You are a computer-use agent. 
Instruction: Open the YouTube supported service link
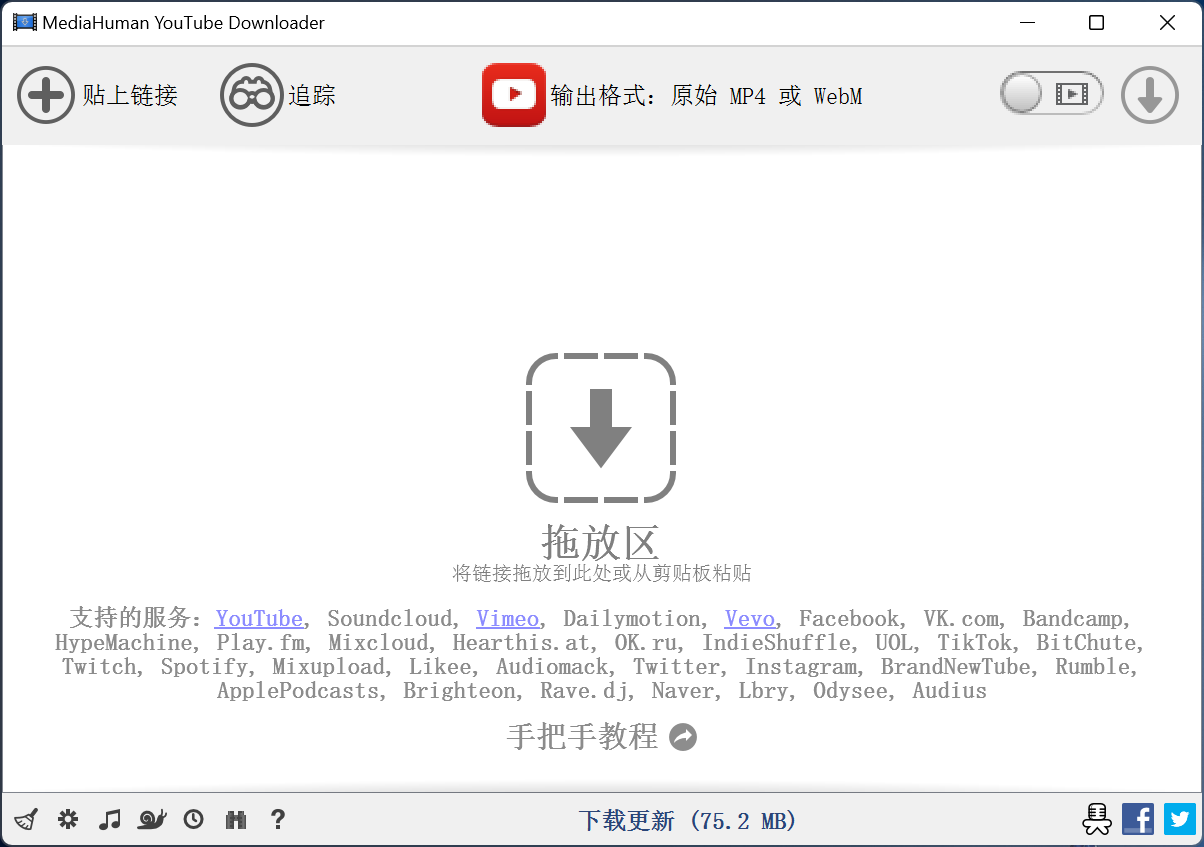pyautogui.click(x=259, y=619)
